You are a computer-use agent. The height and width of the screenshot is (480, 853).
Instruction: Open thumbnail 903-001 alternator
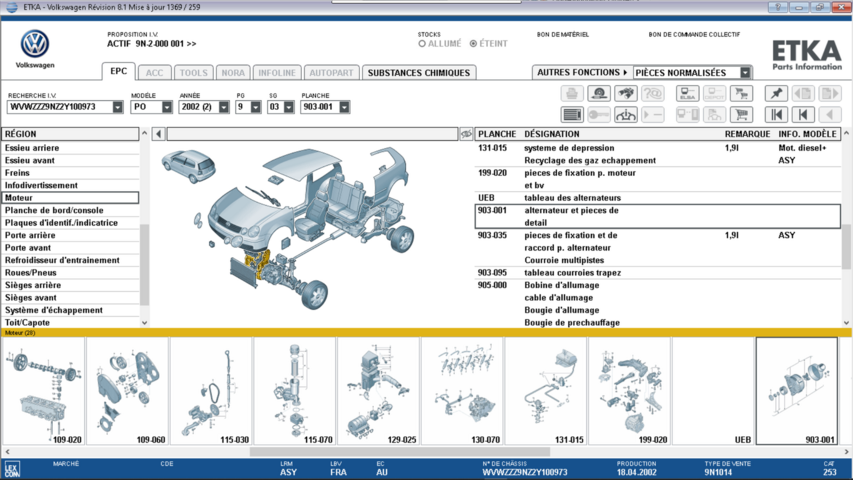click(796, 391)
